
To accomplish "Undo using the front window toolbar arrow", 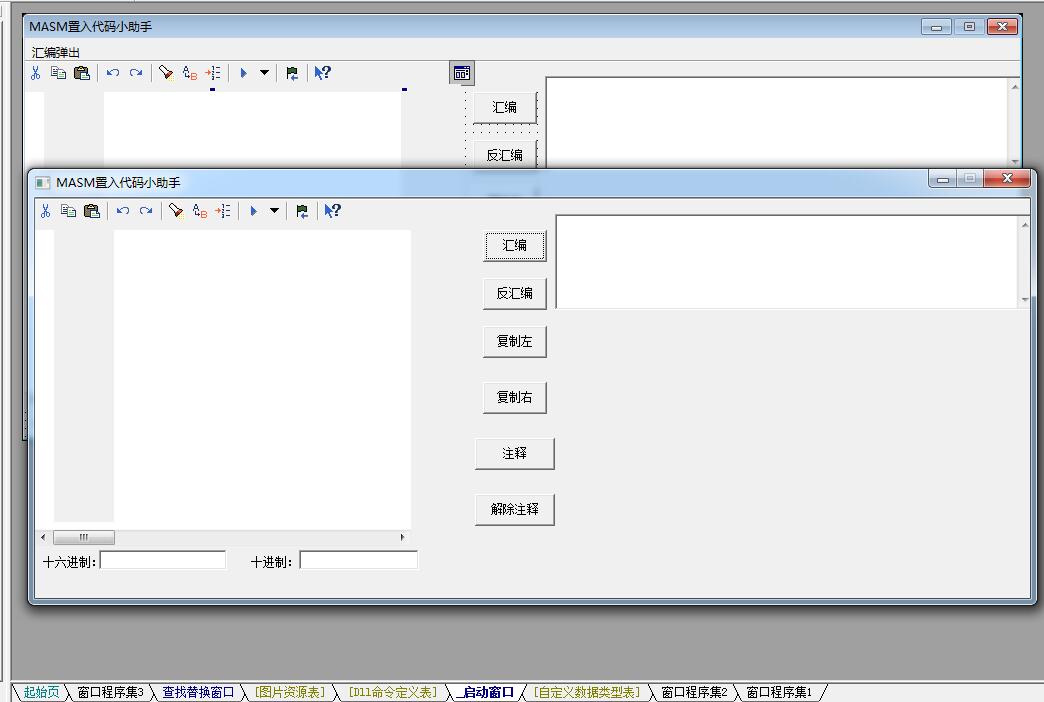I will tap(123, 211).
